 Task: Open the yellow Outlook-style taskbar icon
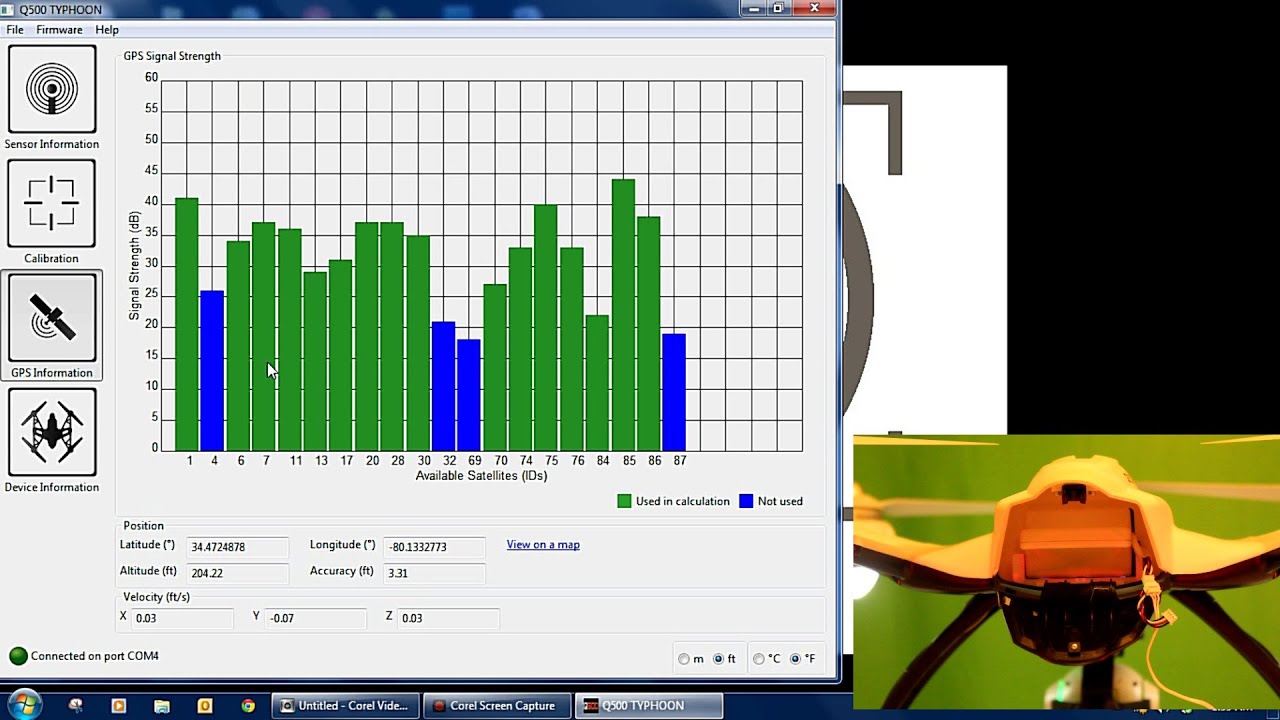(205, 705)
